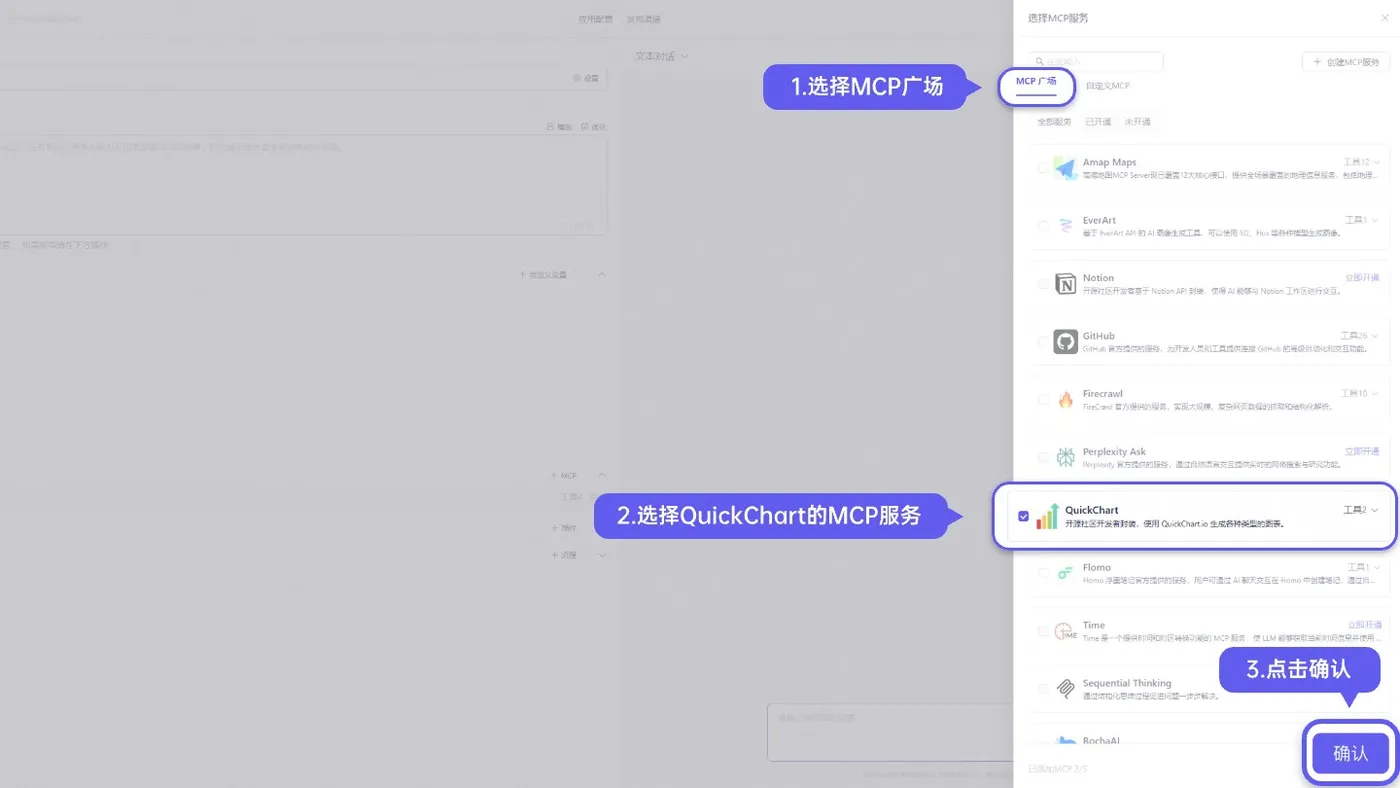Open 应用配置 tab in background page
The height and width of the screenshot is (788, 1400).
point(595,19)
